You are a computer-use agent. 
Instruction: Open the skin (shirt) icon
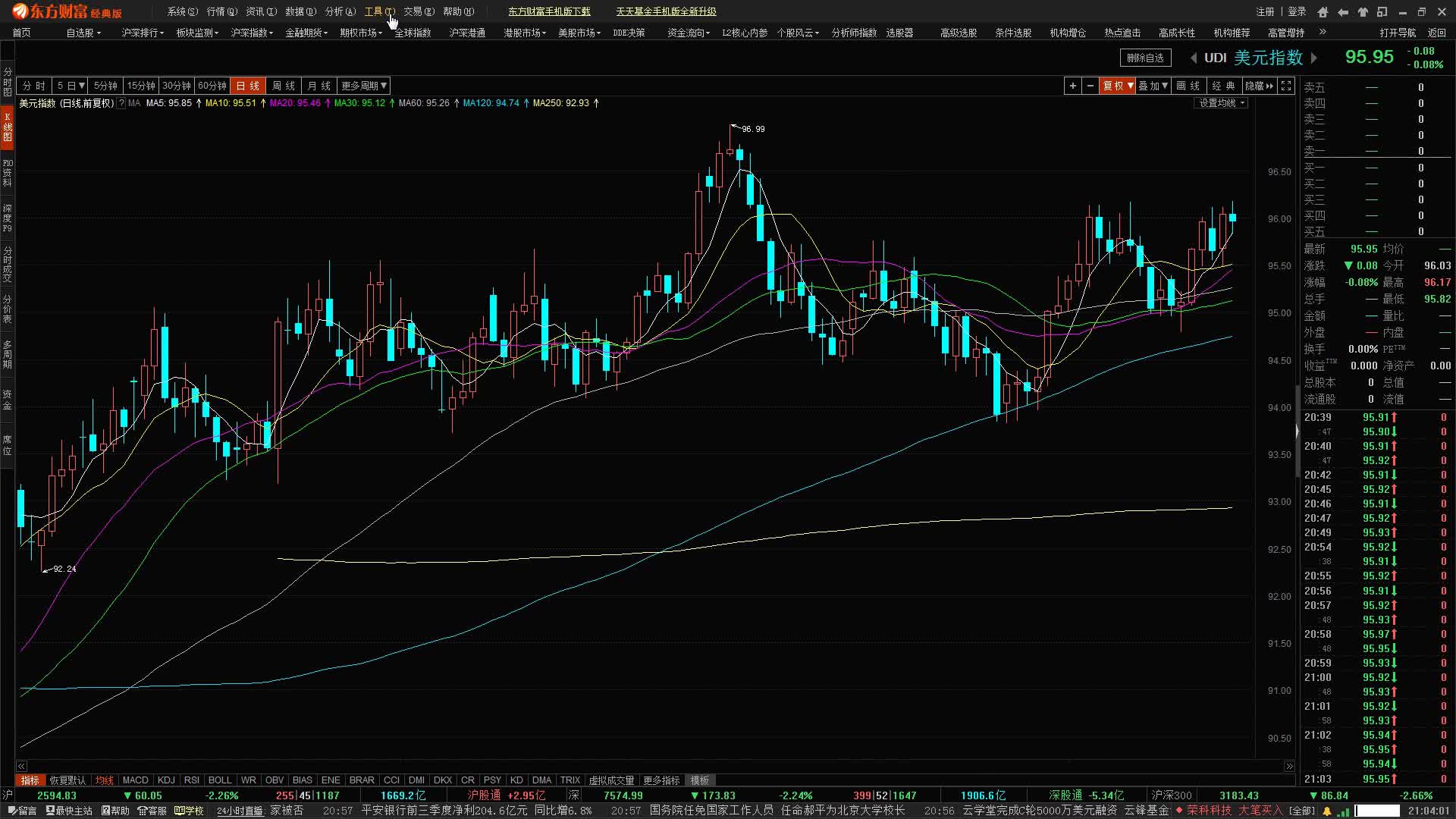pyautogui.click(x=1363, y=11)
